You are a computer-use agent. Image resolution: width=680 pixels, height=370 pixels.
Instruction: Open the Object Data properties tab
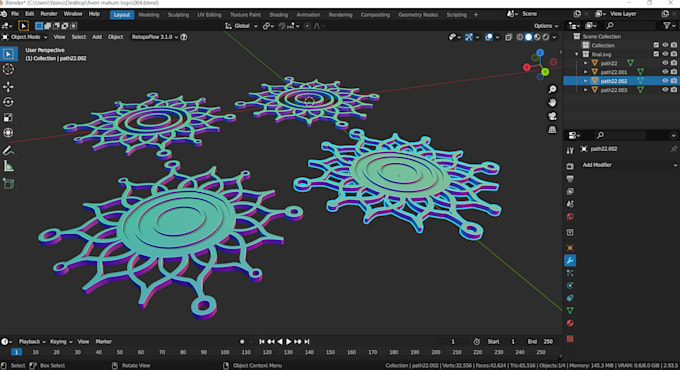tap(570, 311)
